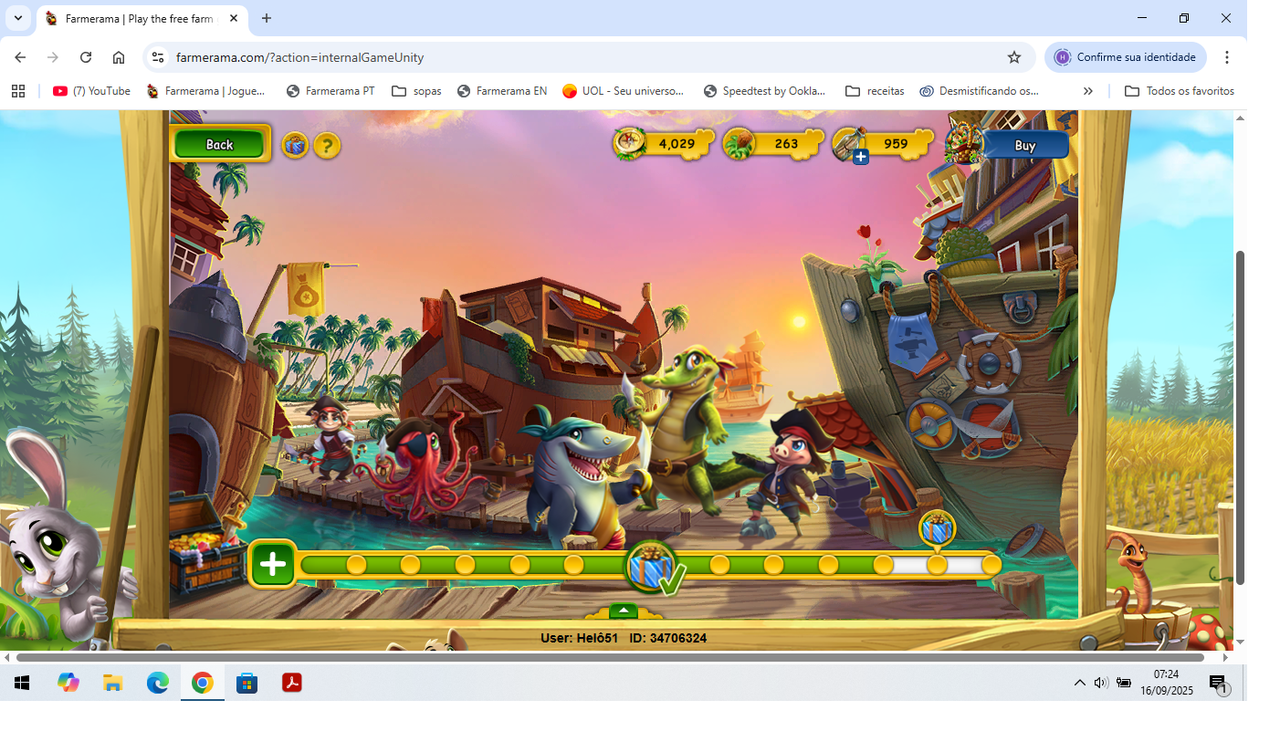The image size is (1280, 750).
Task: Open the browser Customize menu with three dots
Action: [1227, 57]
